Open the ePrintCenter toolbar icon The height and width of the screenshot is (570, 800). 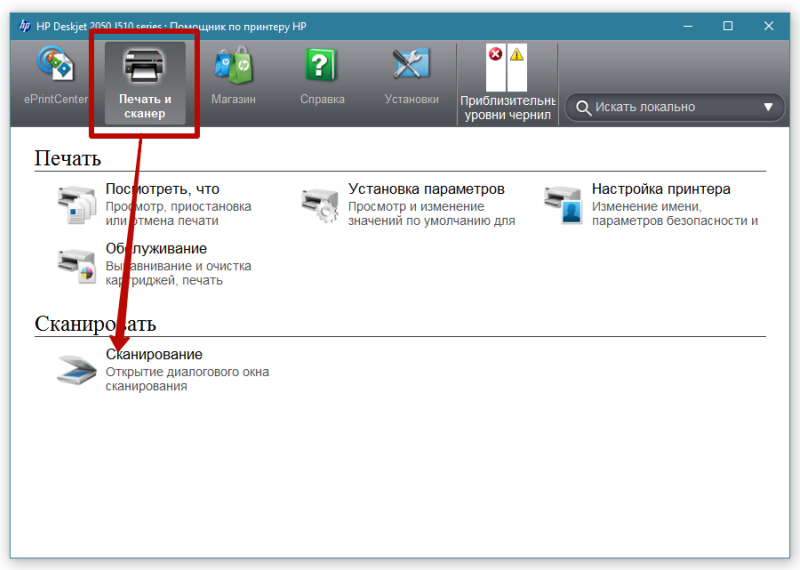pos(56,67)
